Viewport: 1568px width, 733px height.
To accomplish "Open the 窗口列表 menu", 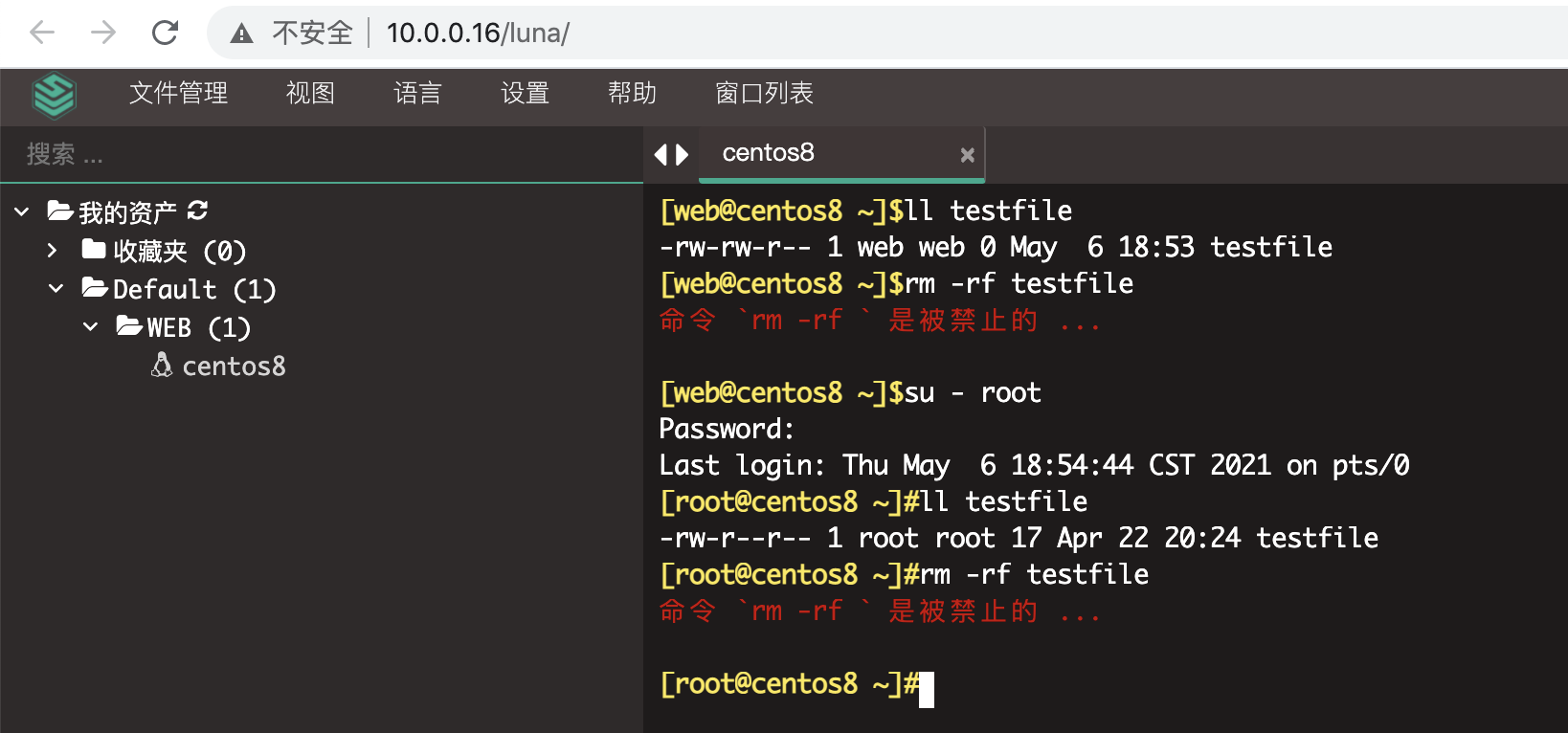I will (x=765, y=93).
